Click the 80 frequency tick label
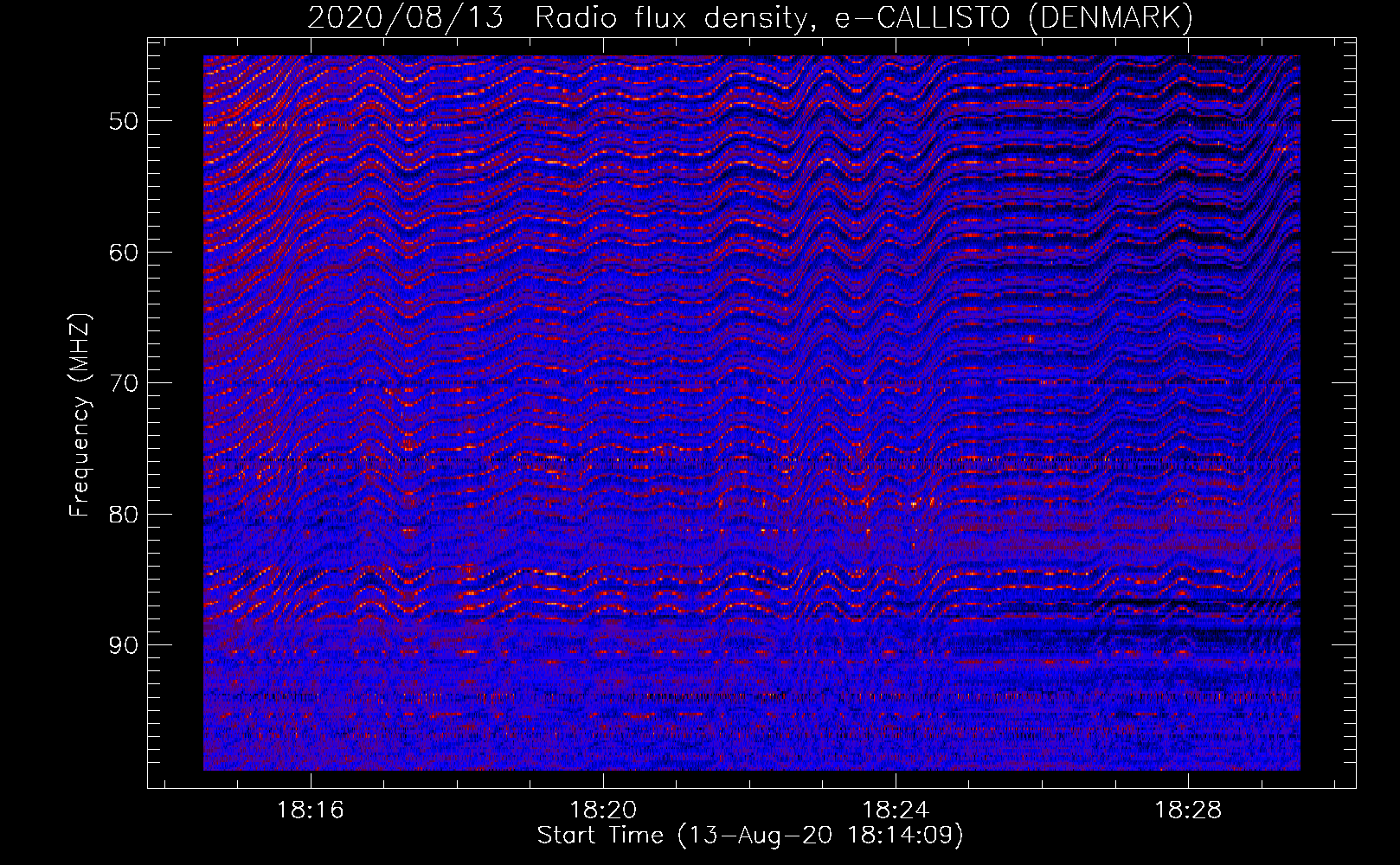This screenshot has height=865, width=1400. pyautogui.click(x=124, y=515)
